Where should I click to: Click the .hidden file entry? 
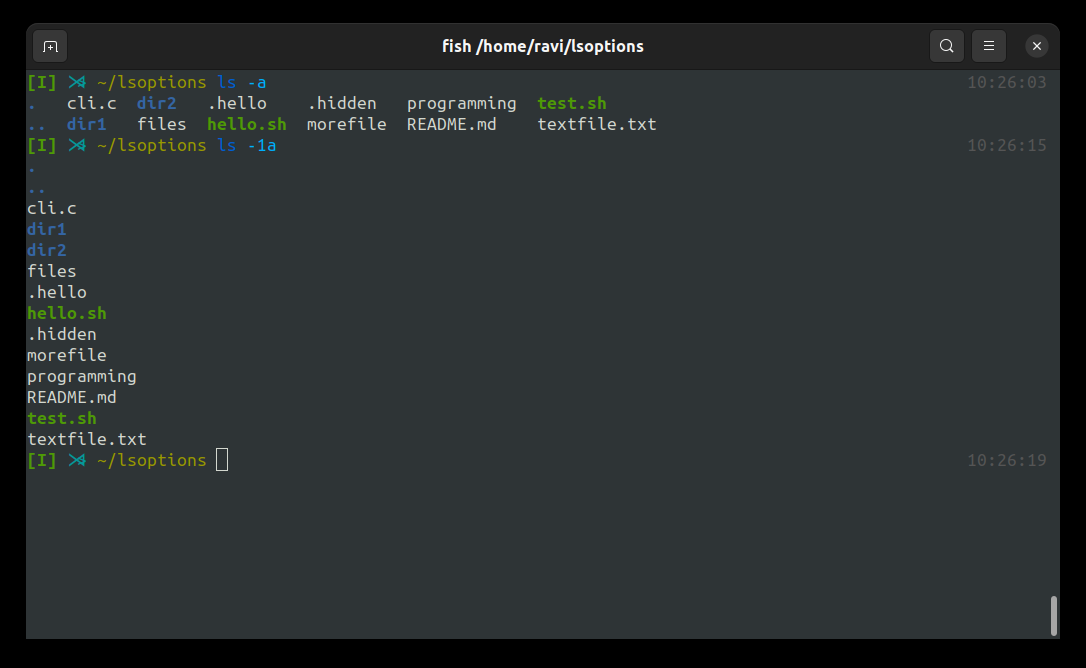(62, 334)
